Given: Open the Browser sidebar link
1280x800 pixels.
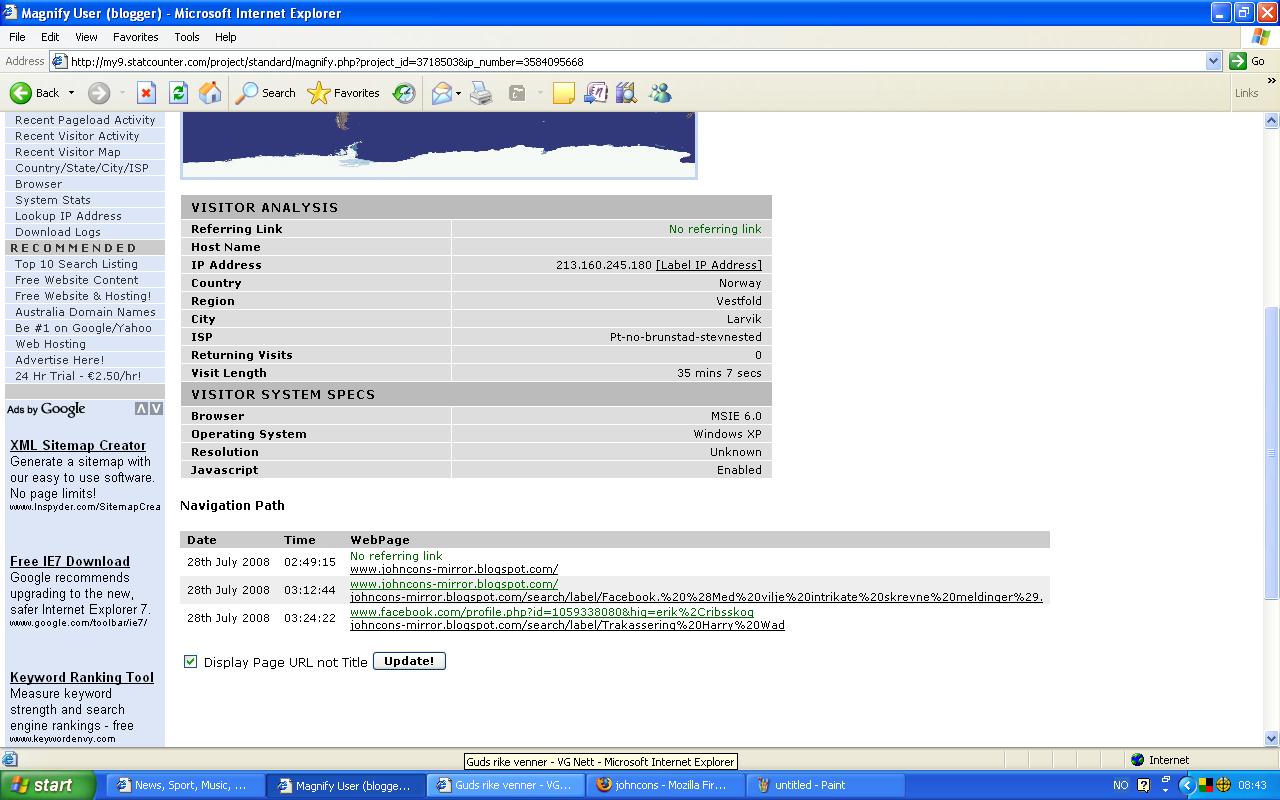Looking at the screenshot, I should point(38,184).
